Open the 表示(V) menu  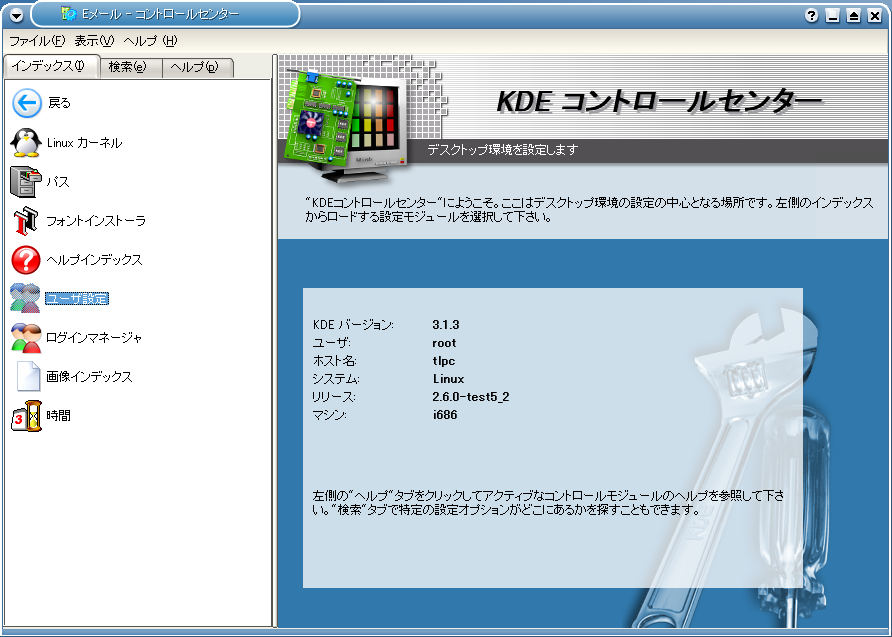[x=94, y=41]
